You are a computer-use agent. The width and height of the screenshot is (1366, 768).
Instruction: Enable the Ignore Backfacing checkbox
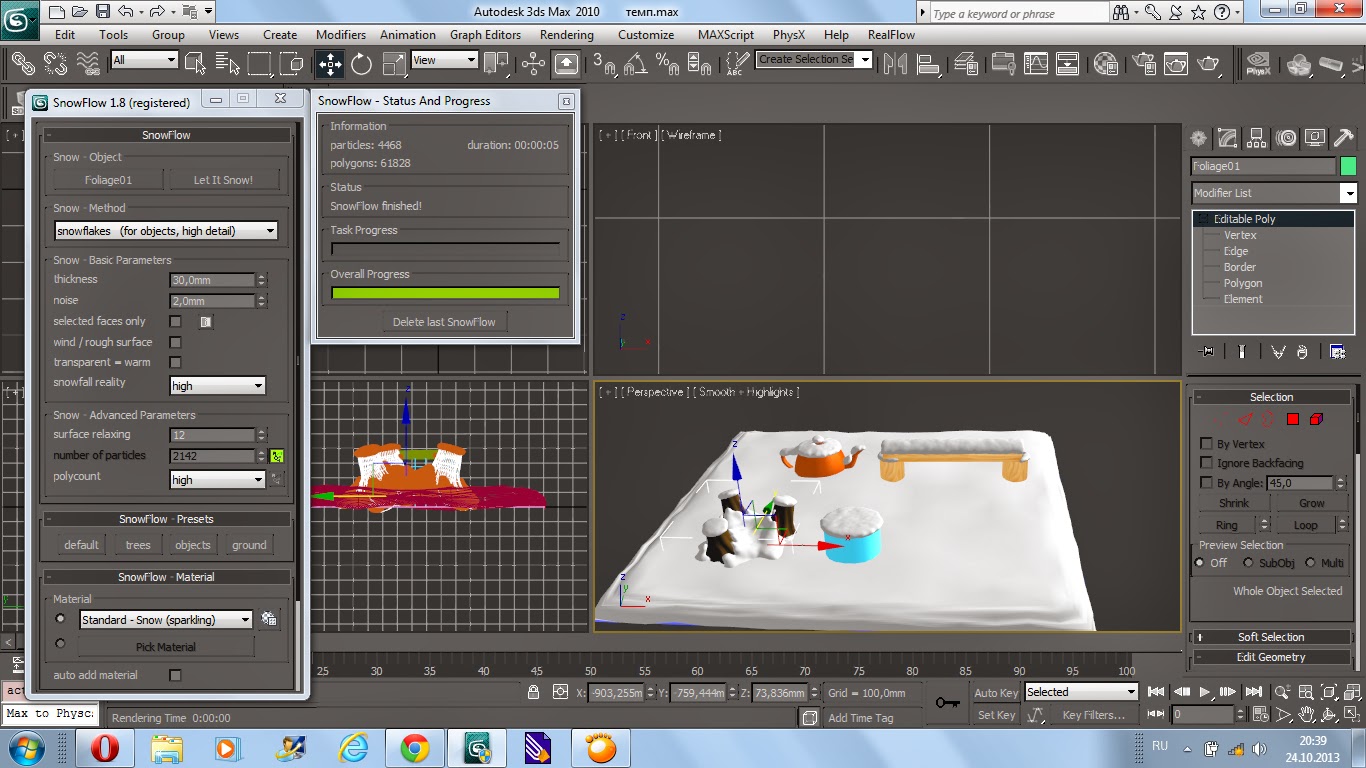coord(1208,462)
